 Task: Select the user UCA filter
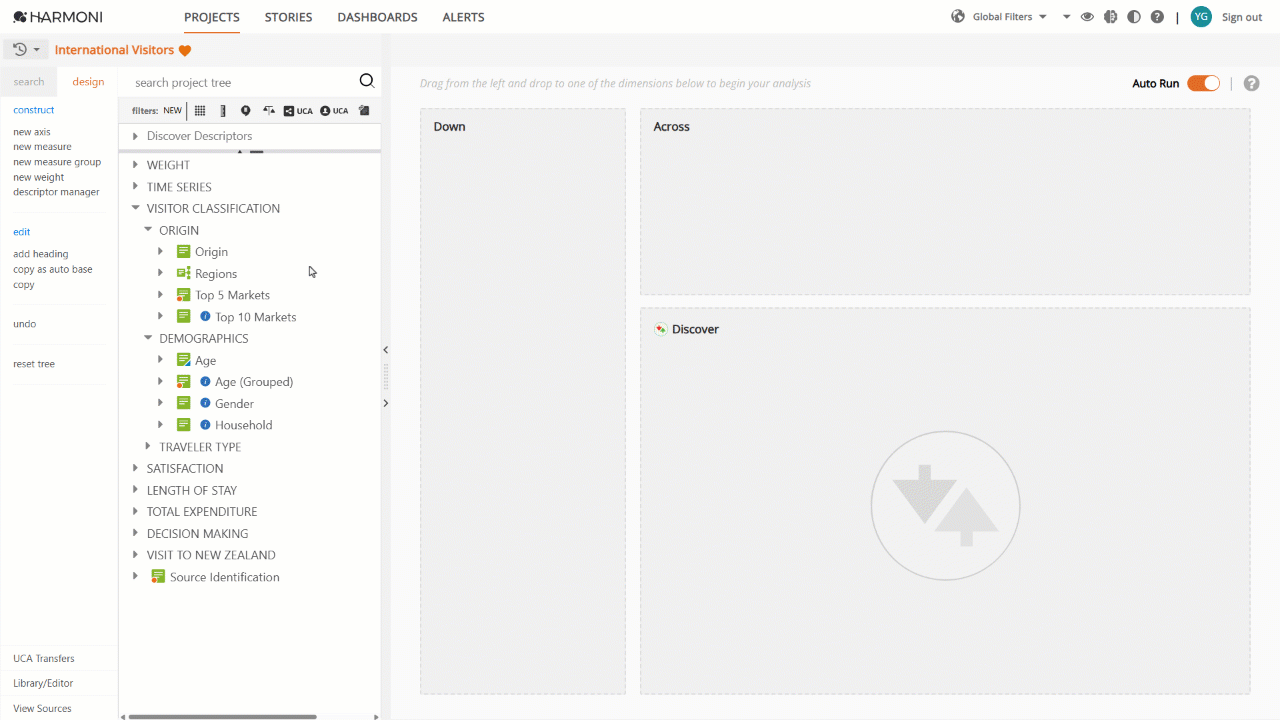click(x=334, y=111)
